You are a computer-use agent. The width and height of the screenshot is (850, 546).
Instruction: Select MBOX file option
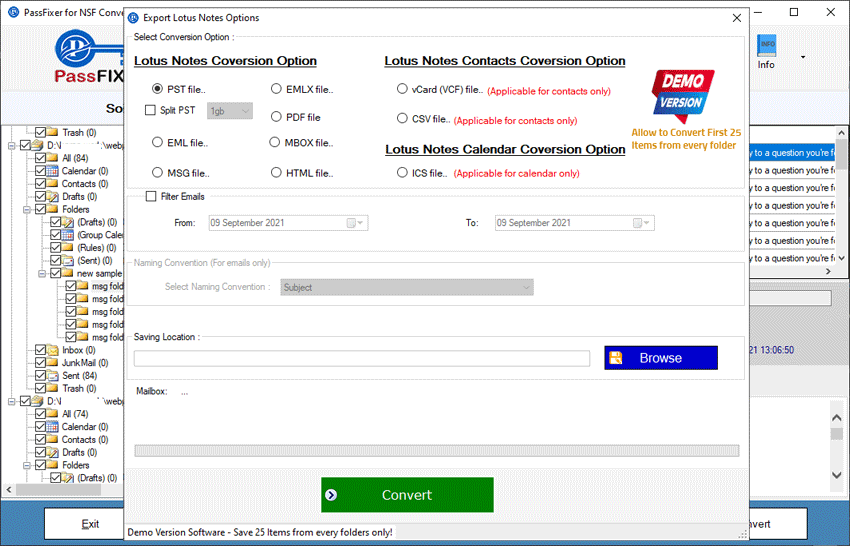[275, 143]
